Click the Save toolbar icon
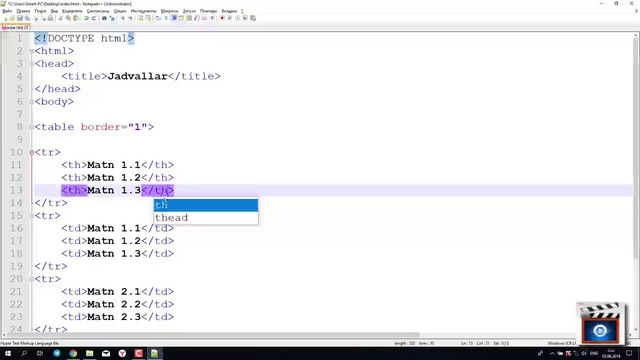640x360 pixels. point(20,18)
